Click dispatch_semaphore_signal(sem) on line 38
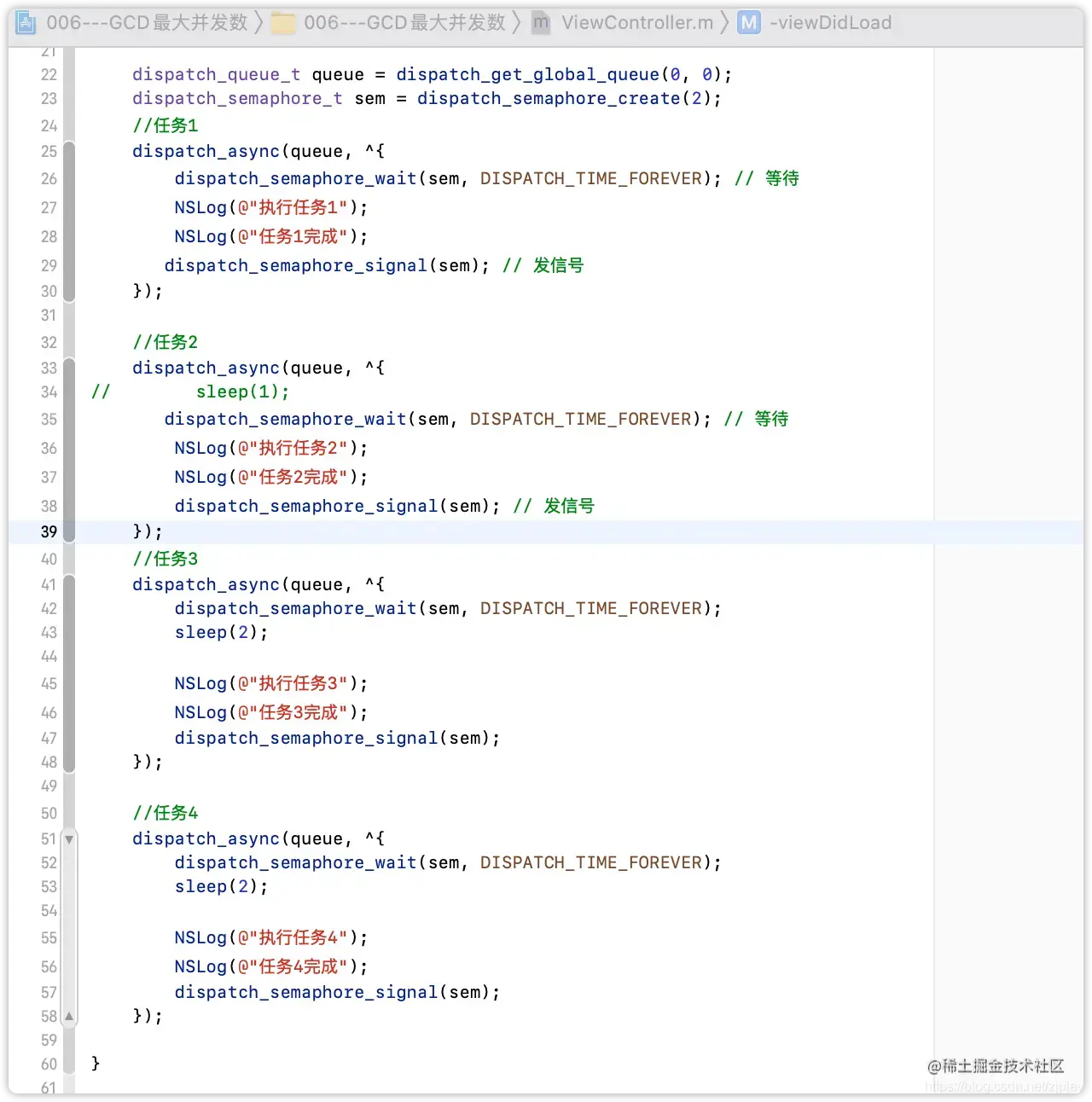 332,507
